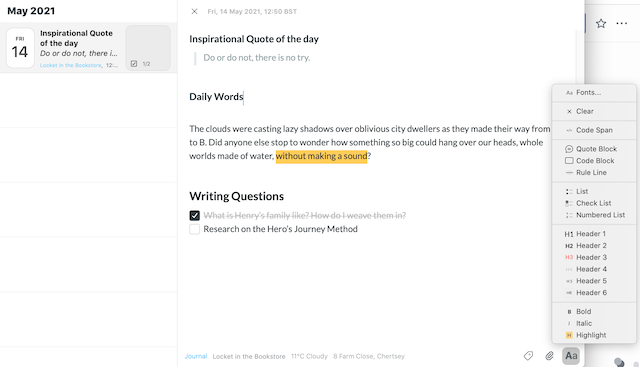Click the quote Do or do not
Image resolution: width=640 pixels, height=367 pixels.
(257, 58)
